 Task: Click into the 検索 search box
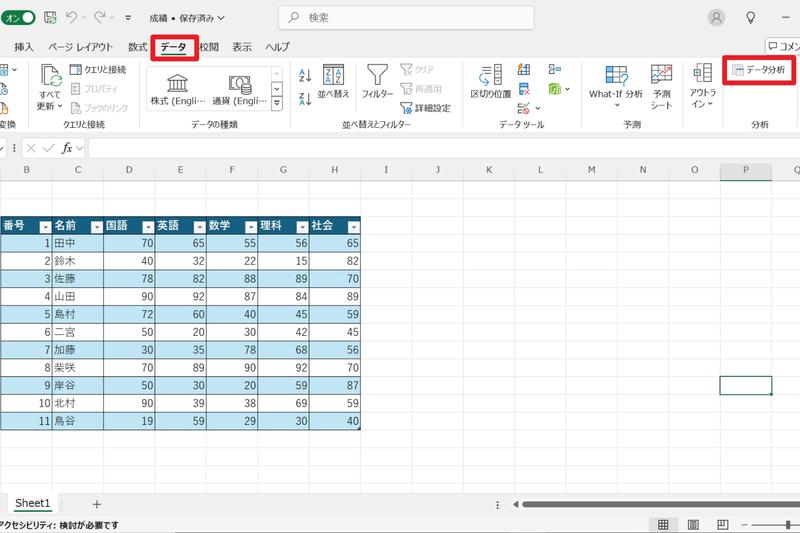(x=406, y=18)
